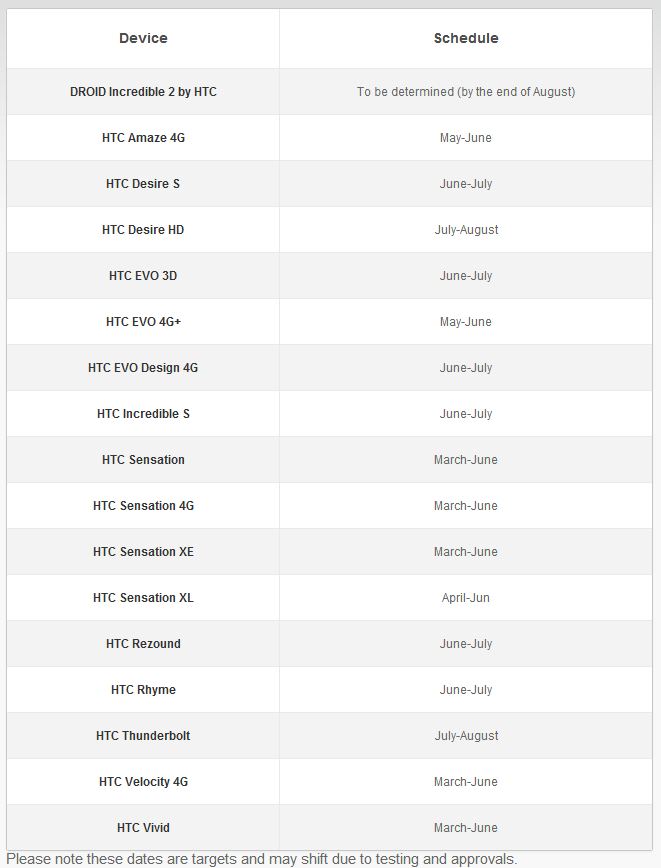Click the HTC Amaze 4G device name

click(143, 138)
